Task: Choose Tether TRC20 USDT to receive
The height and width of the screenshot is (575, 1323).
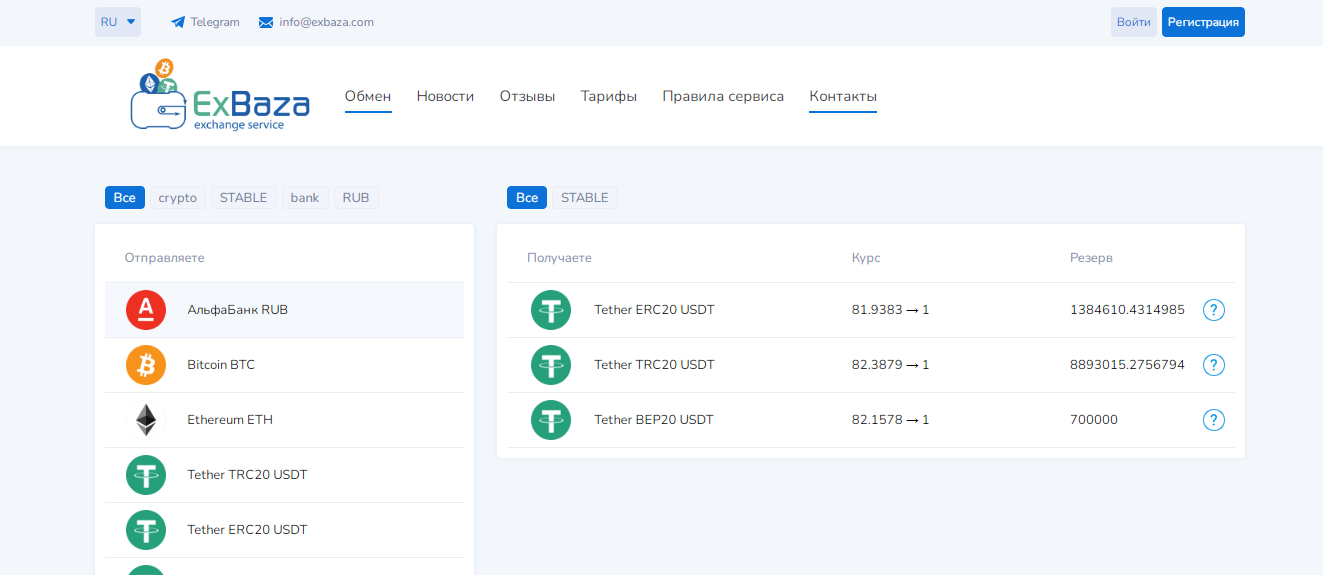Action: 871,365
